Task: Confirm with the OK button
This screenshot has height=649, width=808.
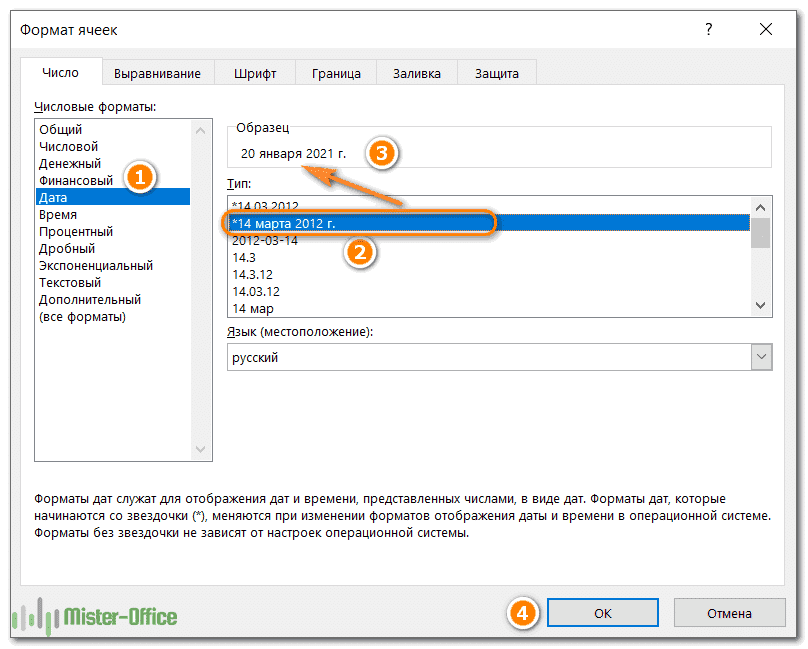Action: tap(602, 613)
